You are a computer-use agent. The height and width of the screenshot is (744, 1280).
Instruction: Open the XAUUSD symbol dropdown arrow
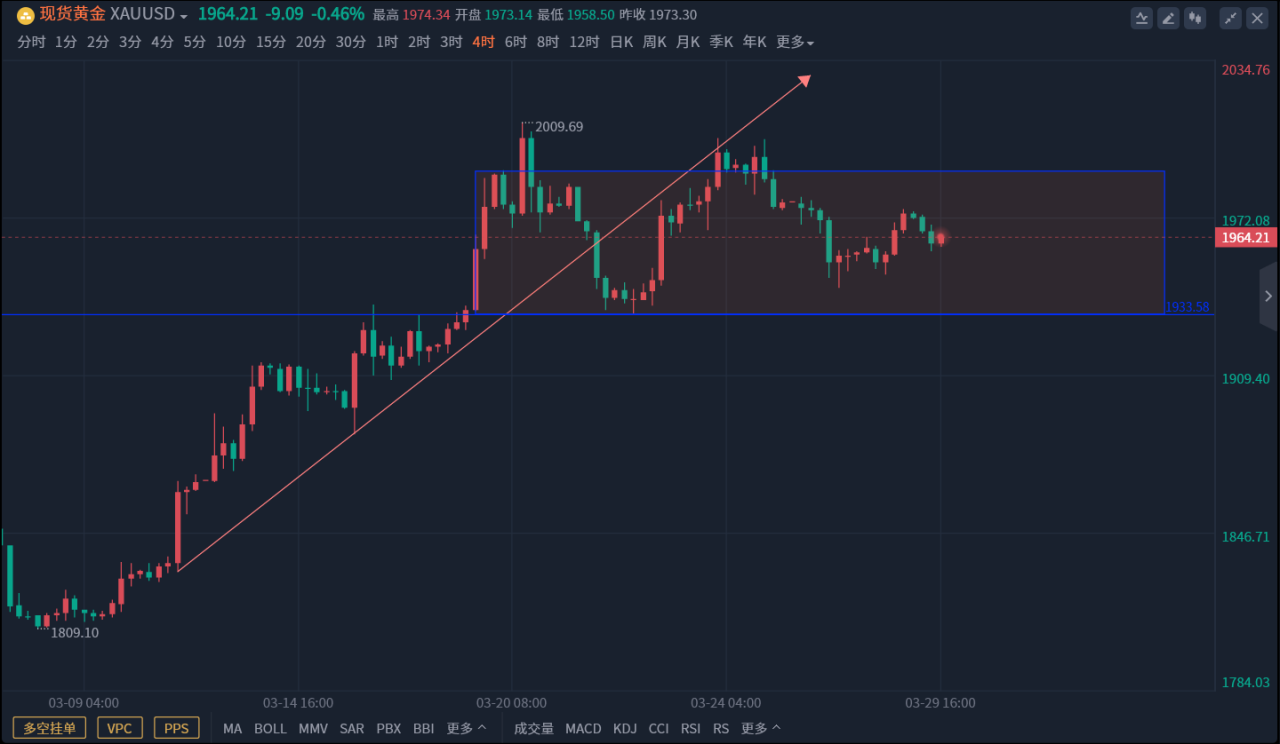click(184, 17)
